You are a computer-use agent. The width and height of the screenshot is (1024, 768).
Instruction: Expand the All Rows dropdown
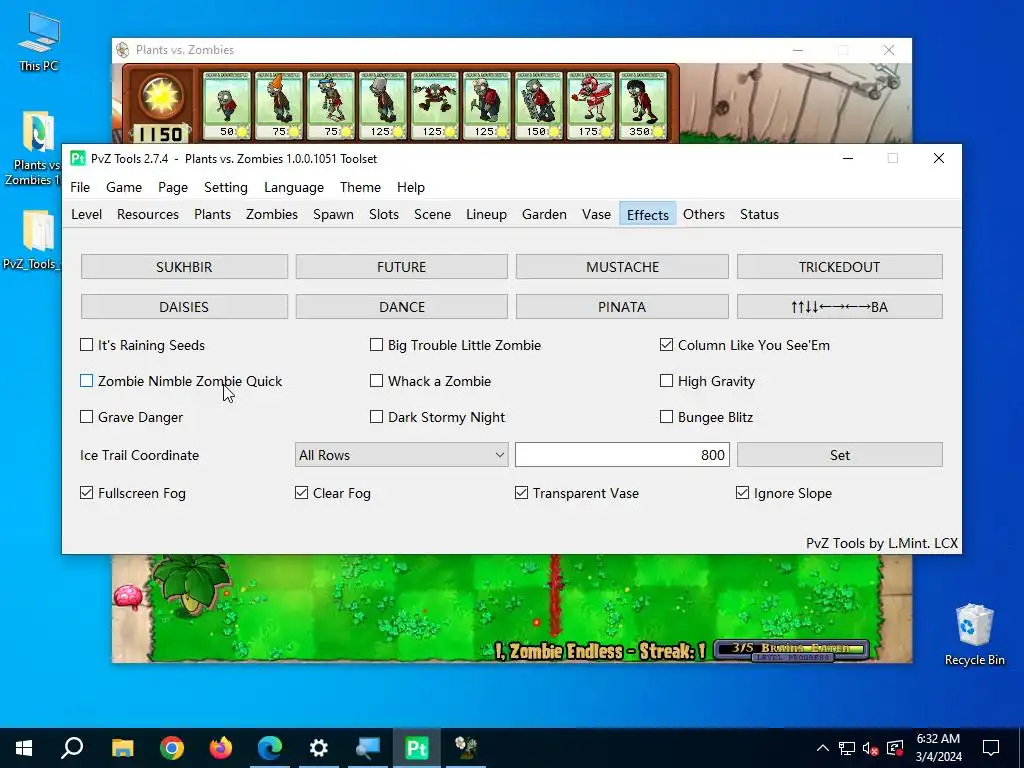pos(401,455)
